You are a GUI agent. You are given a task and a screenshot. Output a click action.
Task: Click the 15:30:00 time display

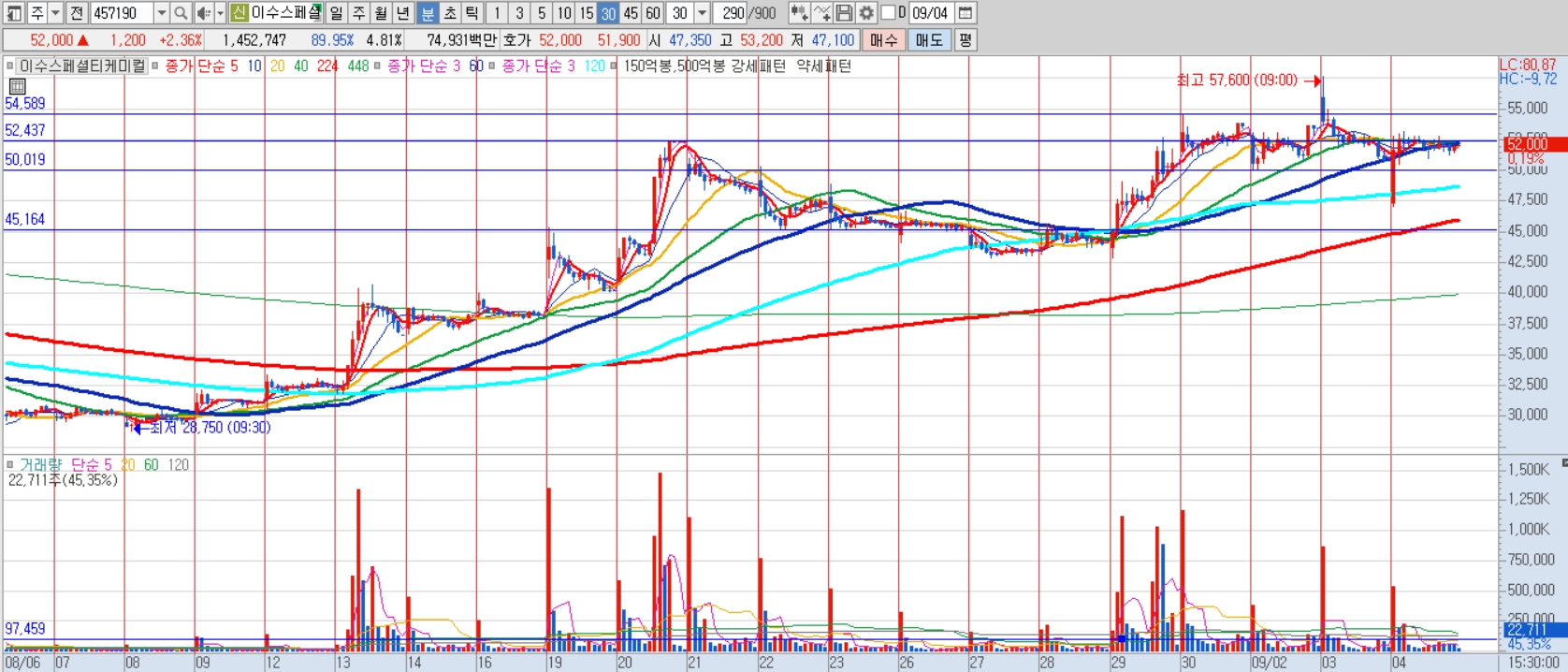coord(1532,662)
